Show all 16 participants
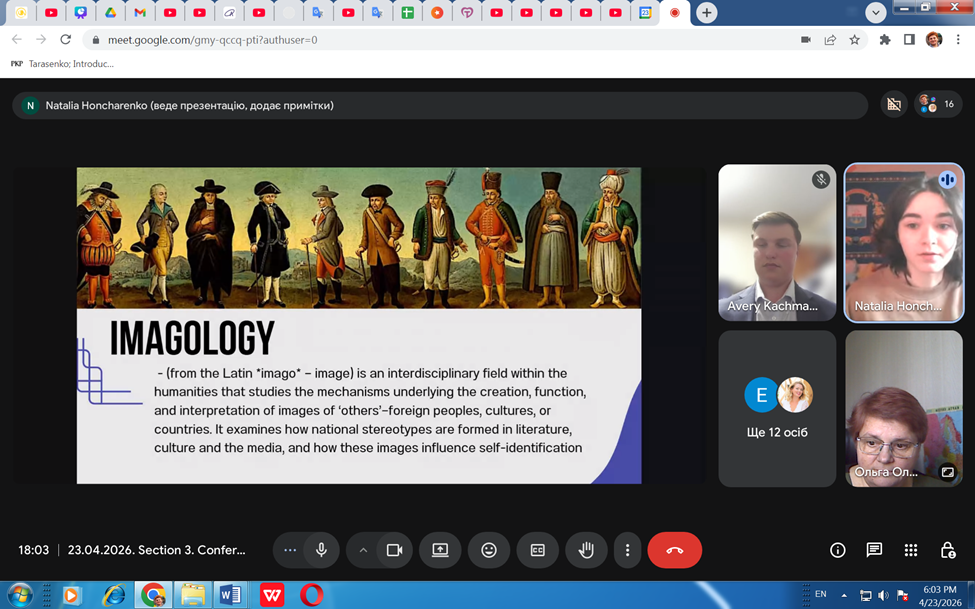This screenshot has width=975, height=609. tap(938, 105)
